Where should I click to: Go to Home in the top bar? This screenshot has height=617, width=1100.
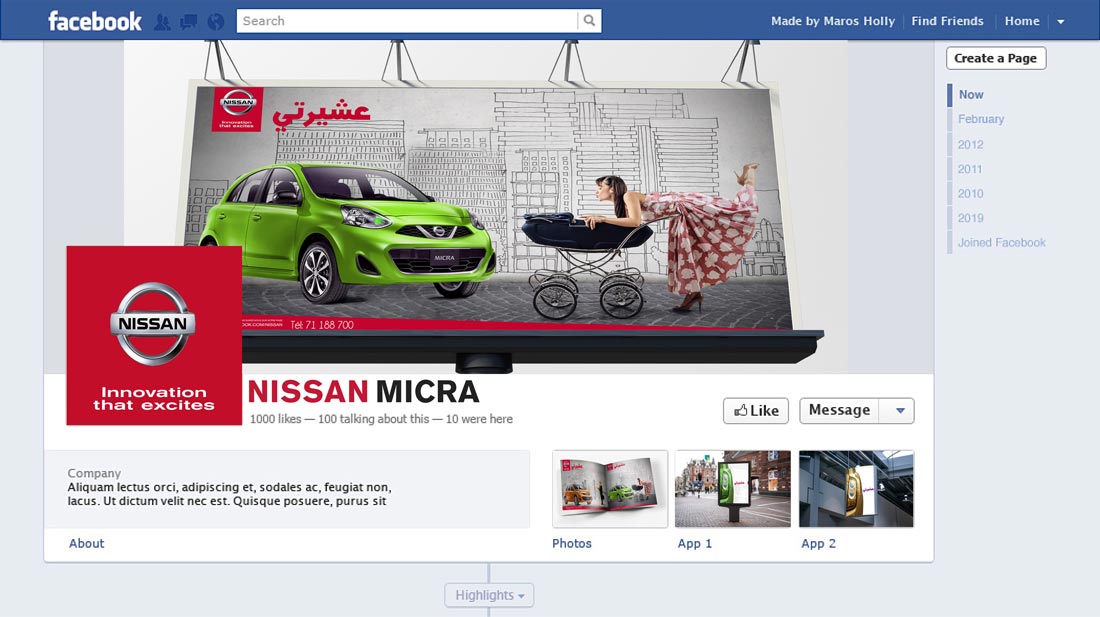click(x=1022, y=21)
